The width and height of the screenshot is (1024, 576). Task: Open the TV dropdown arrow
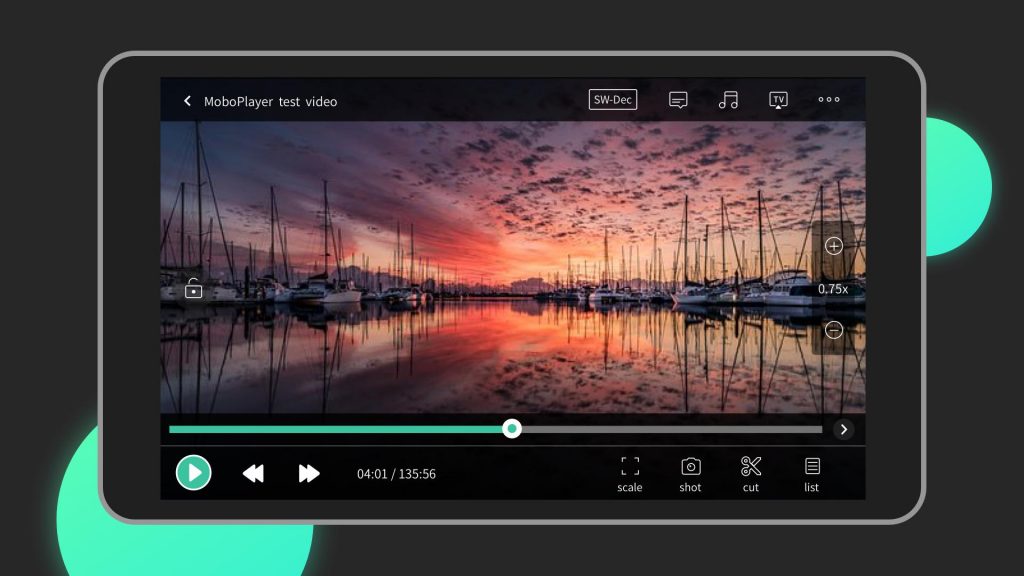coord(779,106)
